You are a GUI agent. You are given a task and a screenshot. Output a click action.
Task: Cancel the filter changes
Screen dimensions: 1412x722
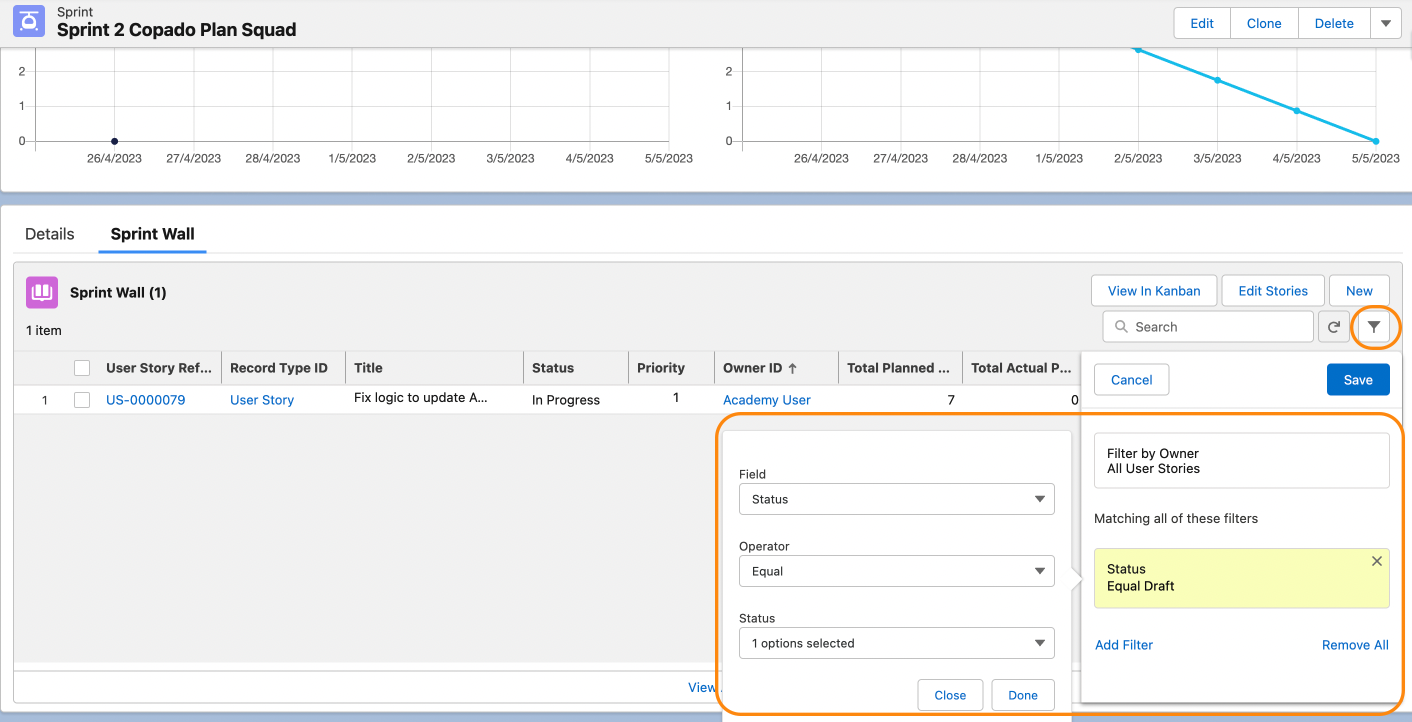coord(1132,380)
